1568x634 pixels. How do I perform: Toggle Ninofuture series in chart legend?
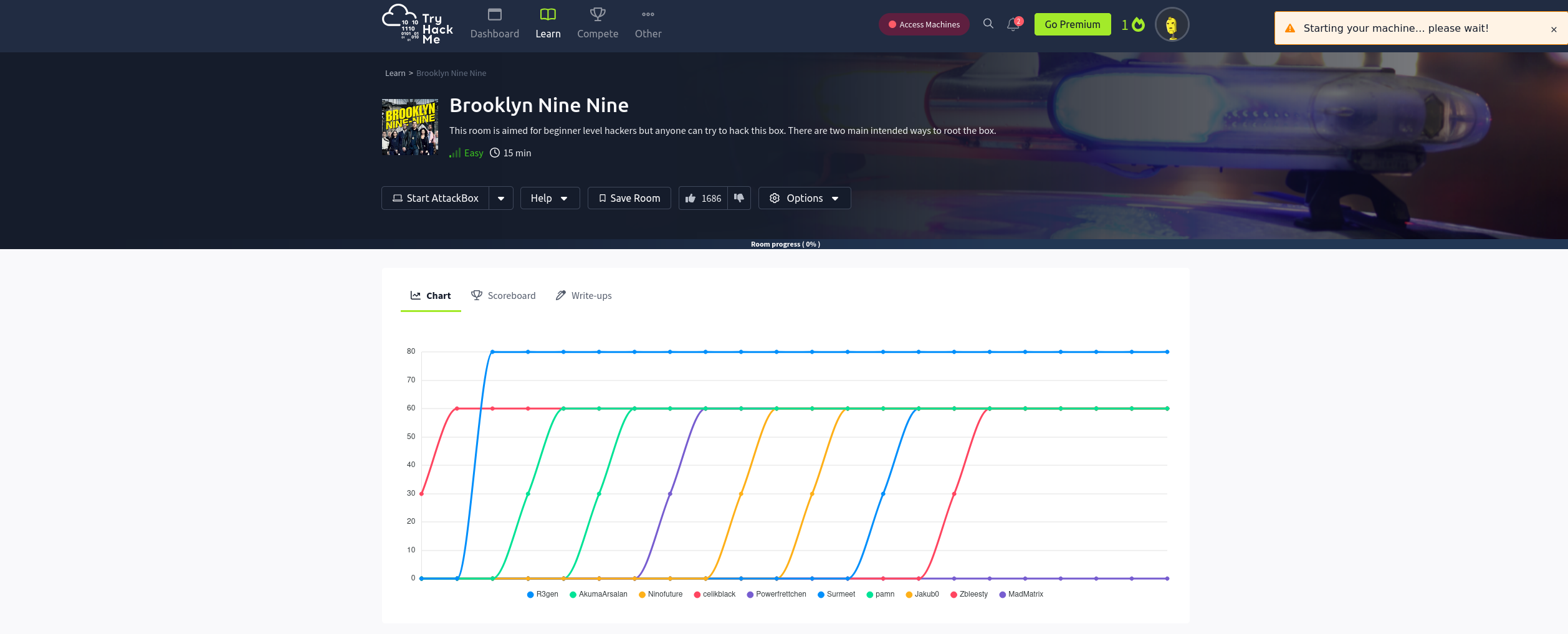tap(661, 594)
